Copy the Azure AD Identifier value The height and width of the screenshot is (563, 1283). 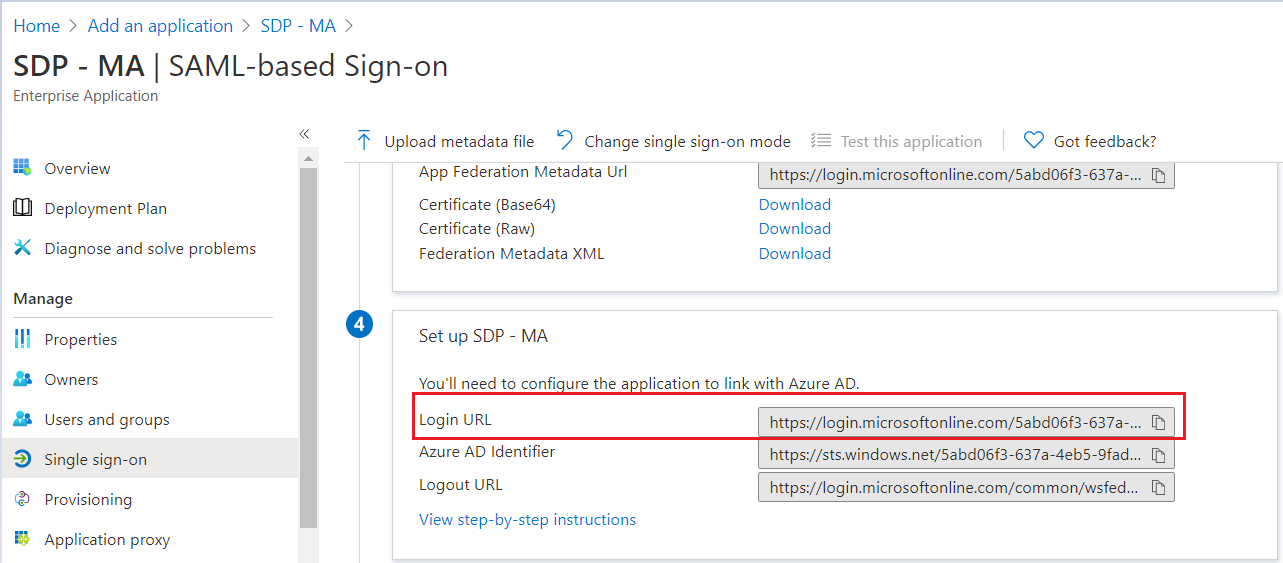coord(1158,456)
